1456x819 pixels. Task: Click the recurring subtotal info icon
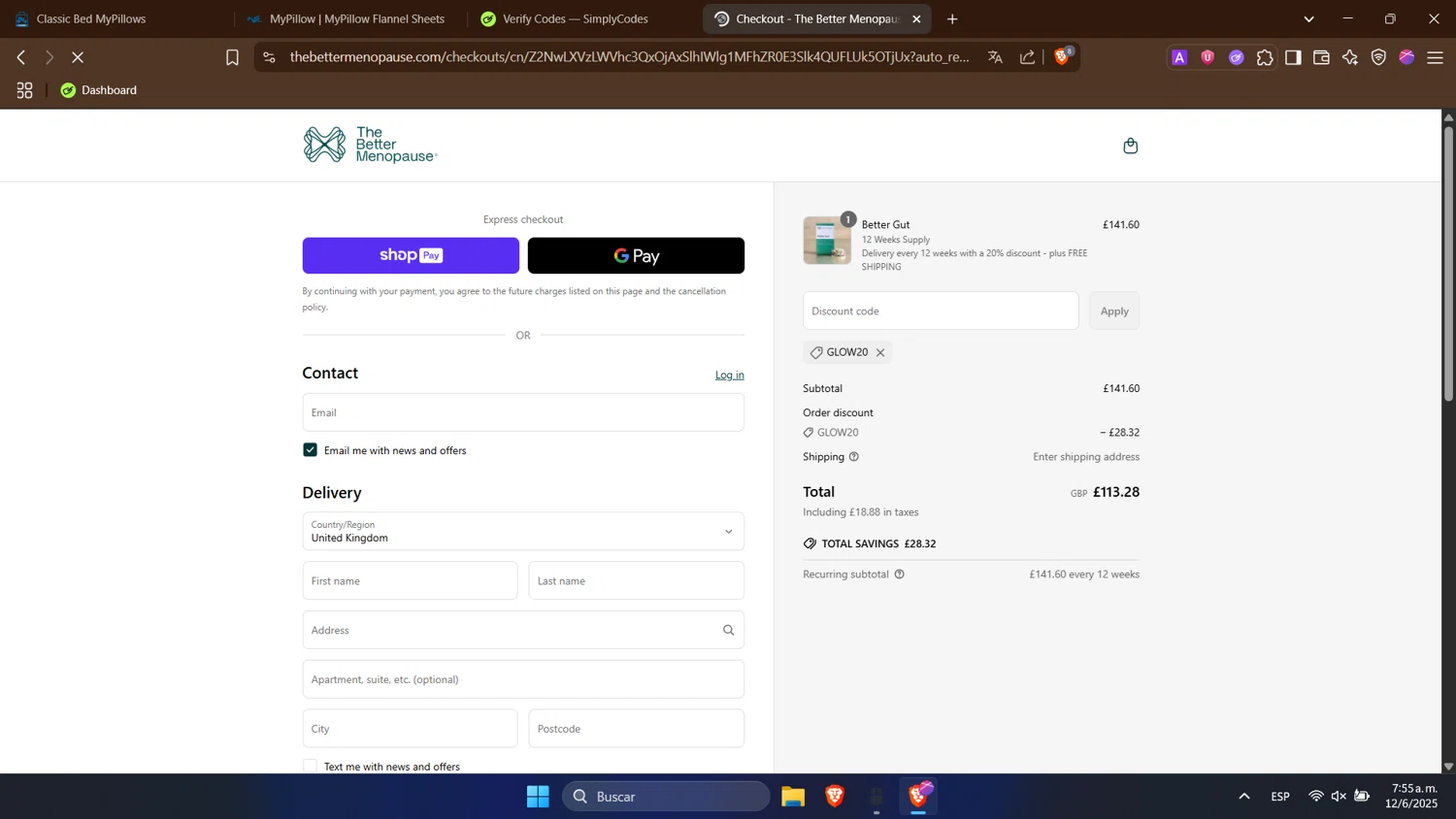click(x=899, y=574)
